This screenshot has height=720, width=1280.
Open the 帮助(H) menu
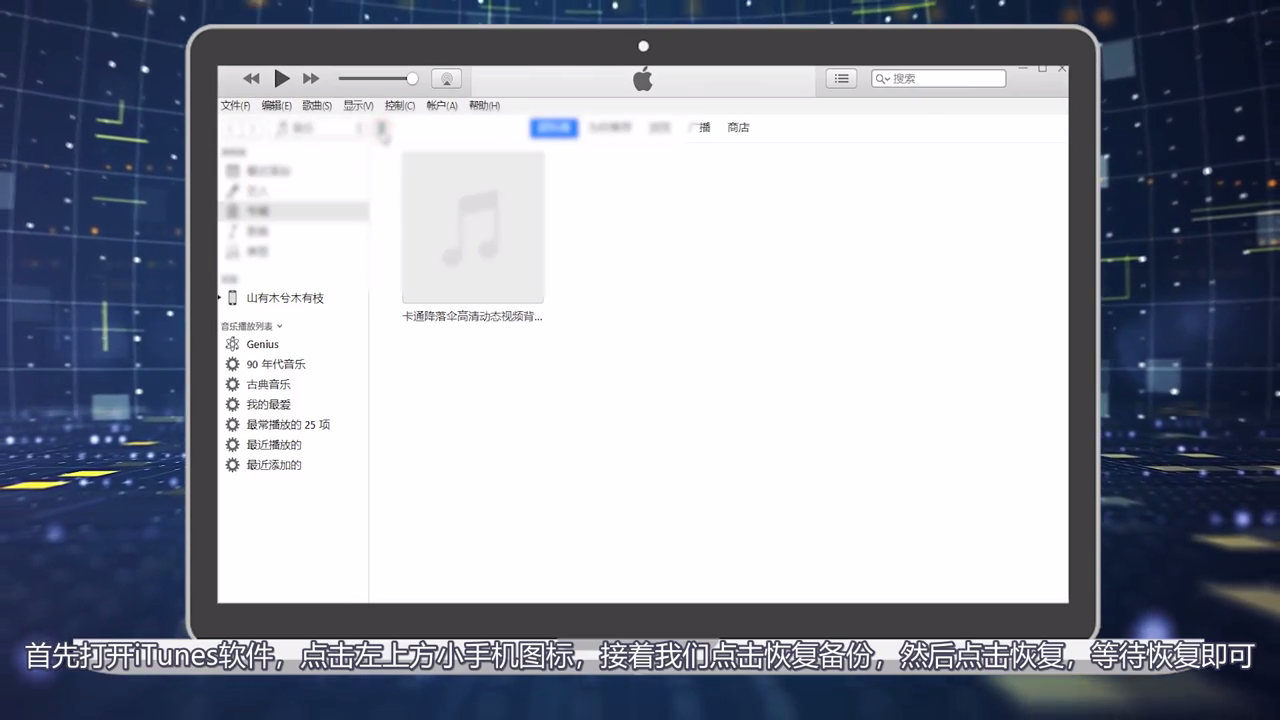click(484, 105)
